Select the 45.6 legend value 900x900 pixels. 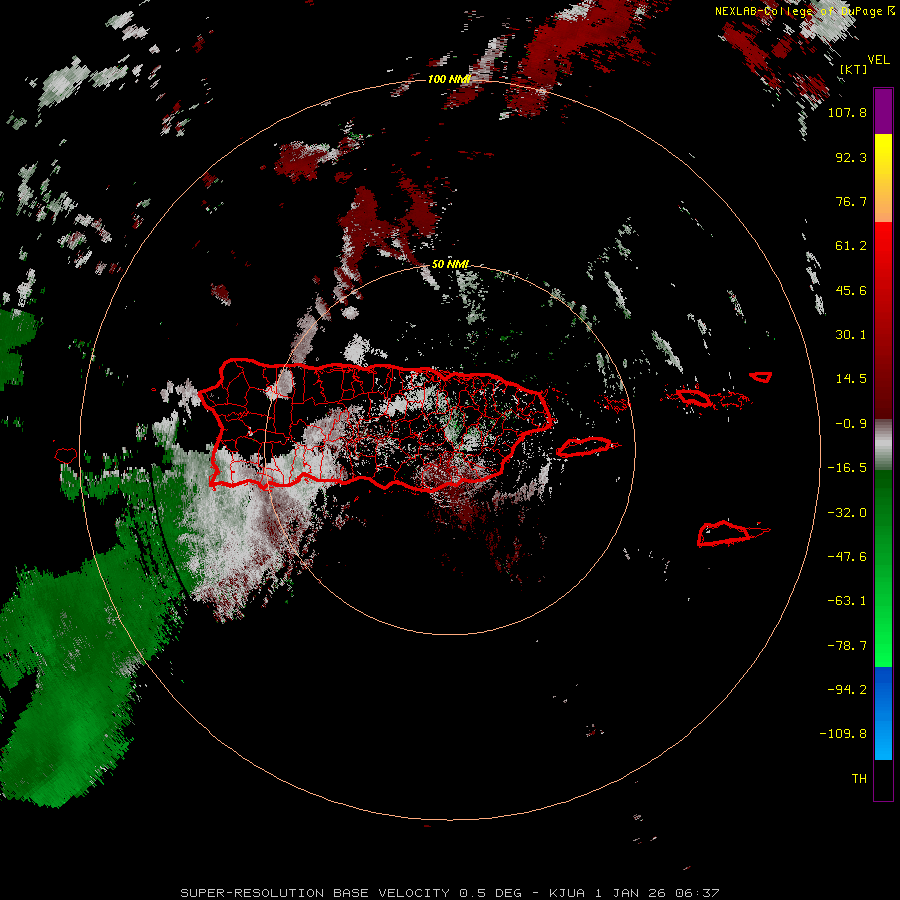pyautogui.click(x=851, y=290)
